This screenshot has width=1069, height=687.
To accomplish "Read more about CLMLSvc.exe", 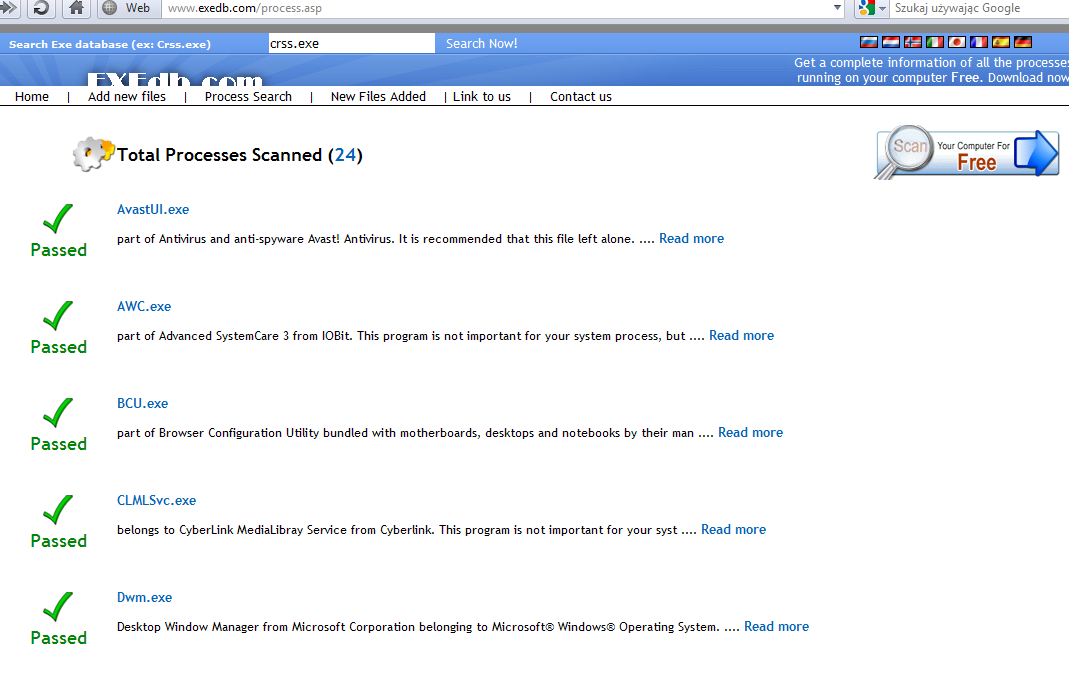I will point(733,530).
